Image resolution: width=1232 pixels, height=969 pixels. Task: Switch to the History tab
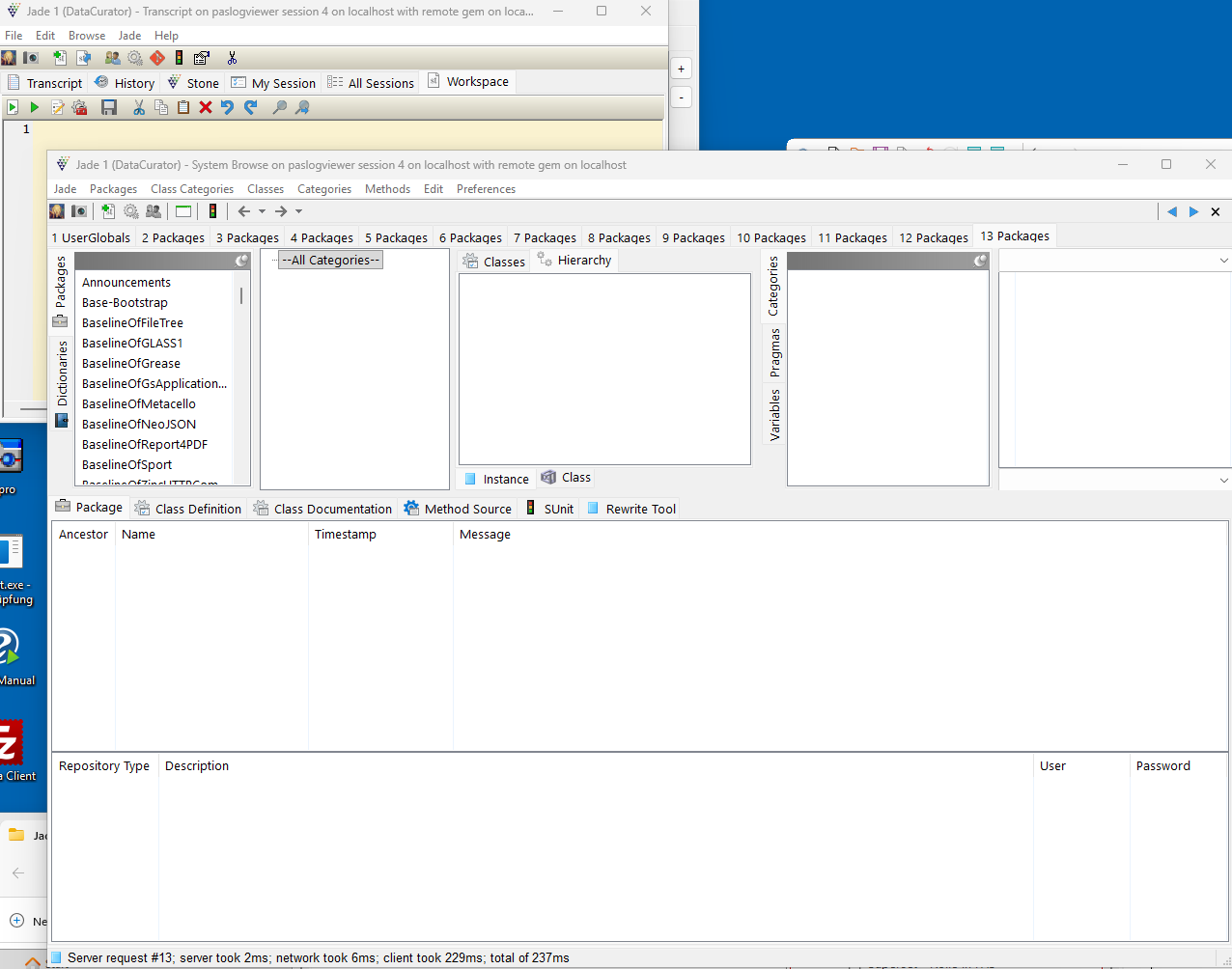coord(125,83)
